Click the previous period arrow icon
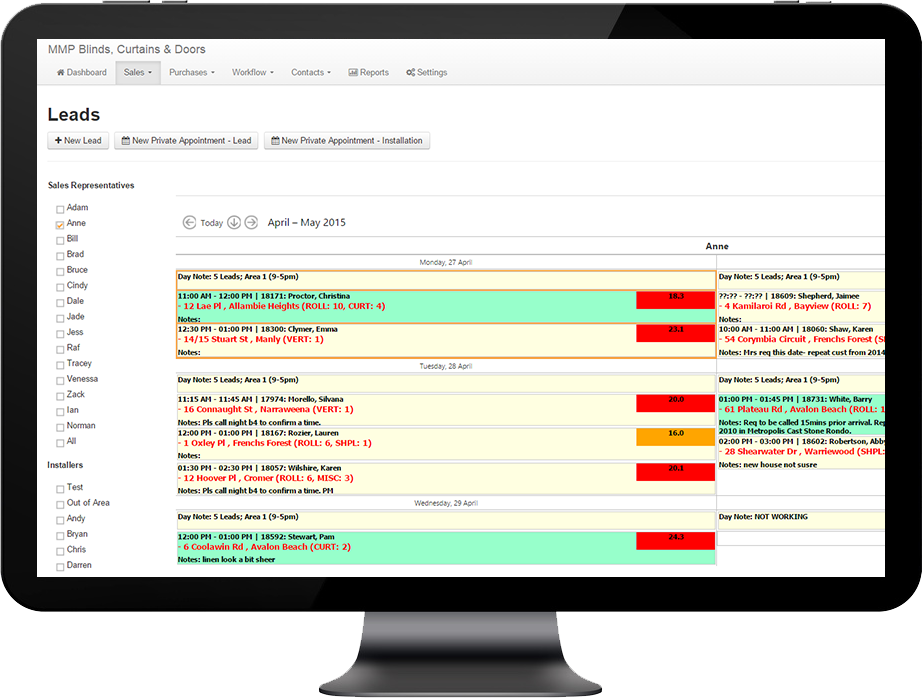The width and height of the screenshot is (922, 698). tap(189, 223)
